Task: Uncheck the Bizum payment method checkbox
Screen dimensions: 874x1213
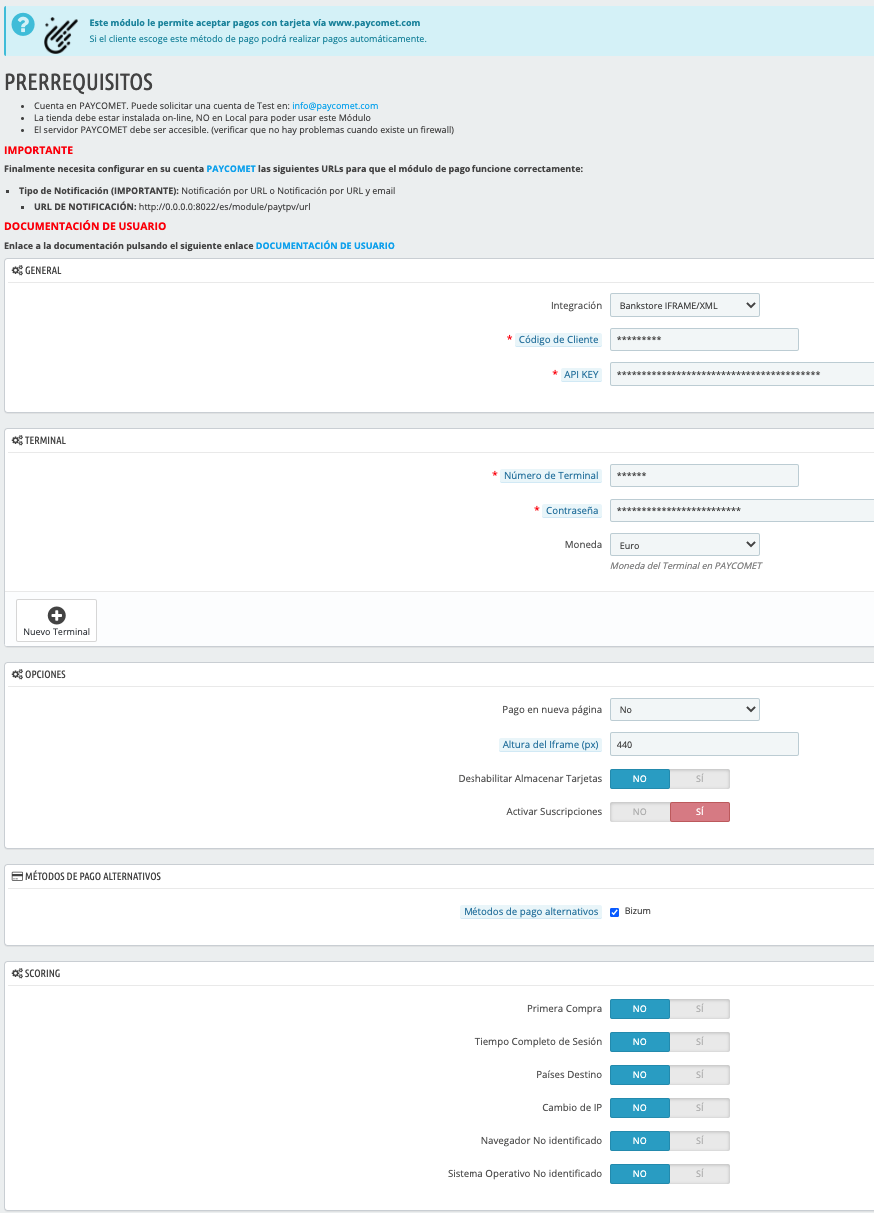Action: pyautogui.click(x=615, y=912)
